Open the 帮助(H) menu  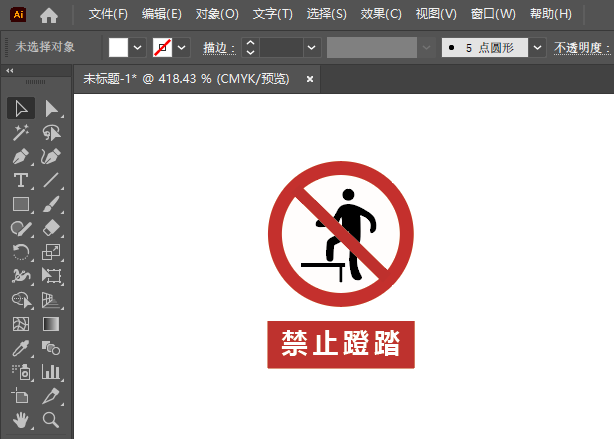click(551, 14)
